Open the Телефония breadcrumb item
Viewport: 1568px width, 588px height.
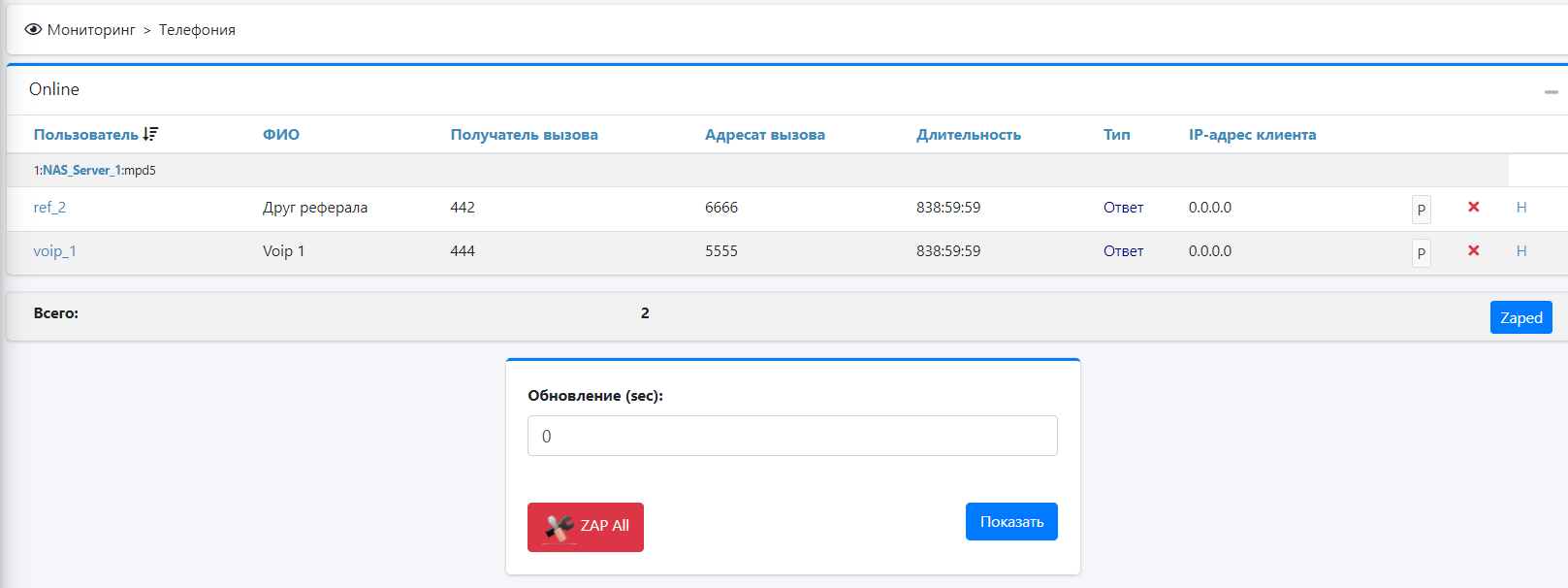point(197,30)
